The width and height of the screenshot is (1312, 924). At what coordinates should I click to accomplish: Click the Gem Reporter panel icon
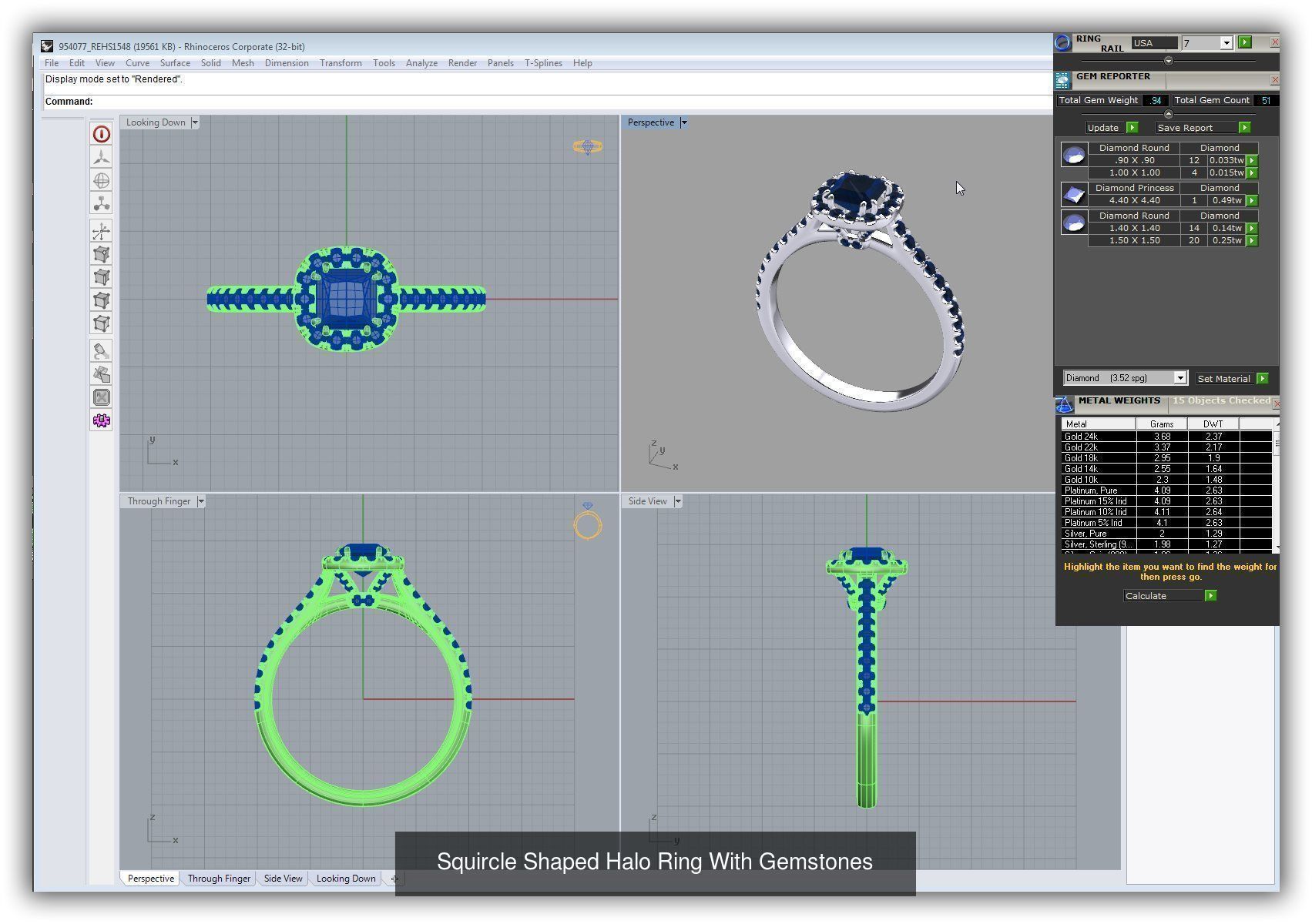pos(1063,79)
